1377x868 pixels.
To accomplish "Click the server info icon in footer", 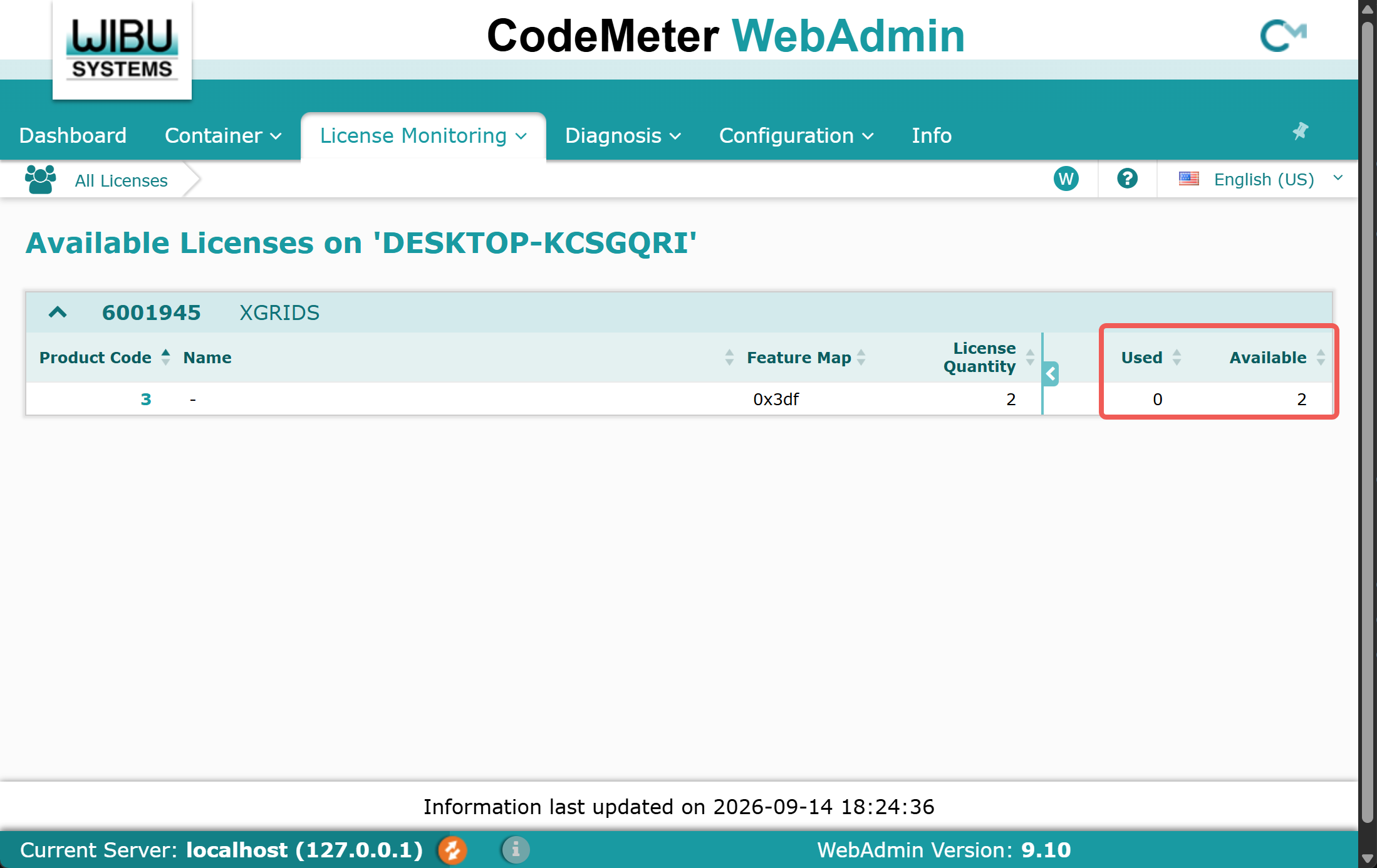I will tap(516, 850).
